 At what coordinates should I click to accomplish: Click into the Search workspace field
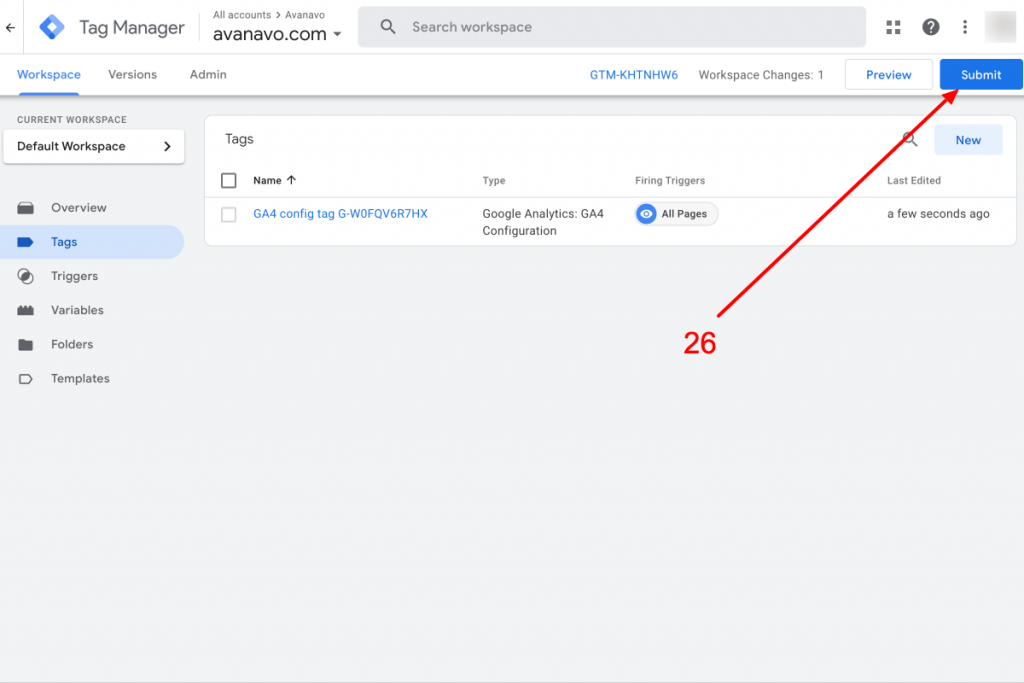(x=611, y=27)
